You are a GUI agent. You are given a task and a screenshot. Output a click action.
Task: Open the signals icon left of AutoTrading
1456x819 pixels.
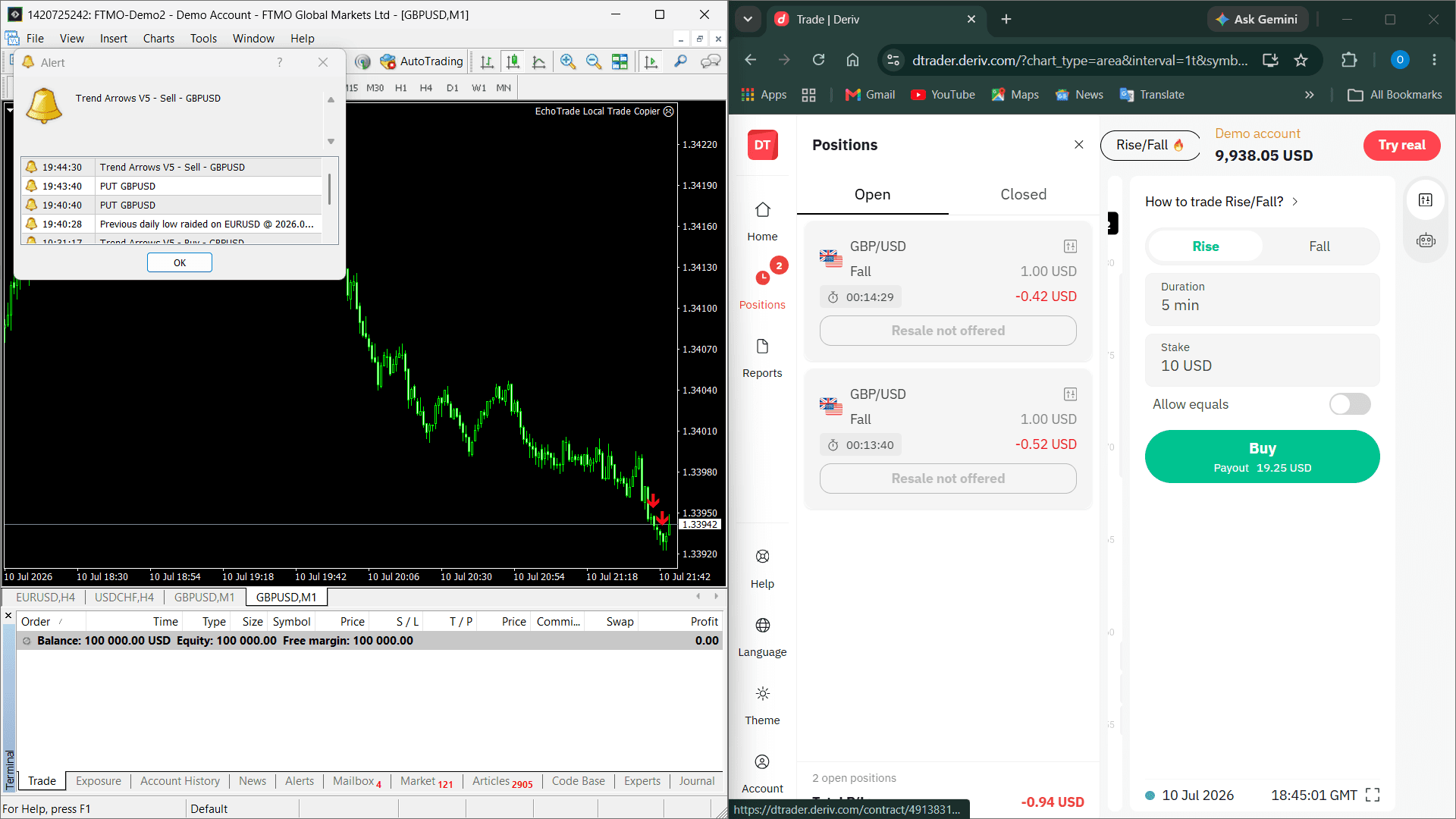tap(362, 61)
